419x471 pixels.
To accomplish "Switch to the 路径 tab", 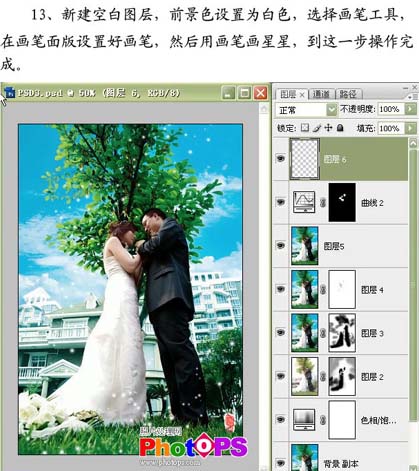I will [x=348, y=94].
